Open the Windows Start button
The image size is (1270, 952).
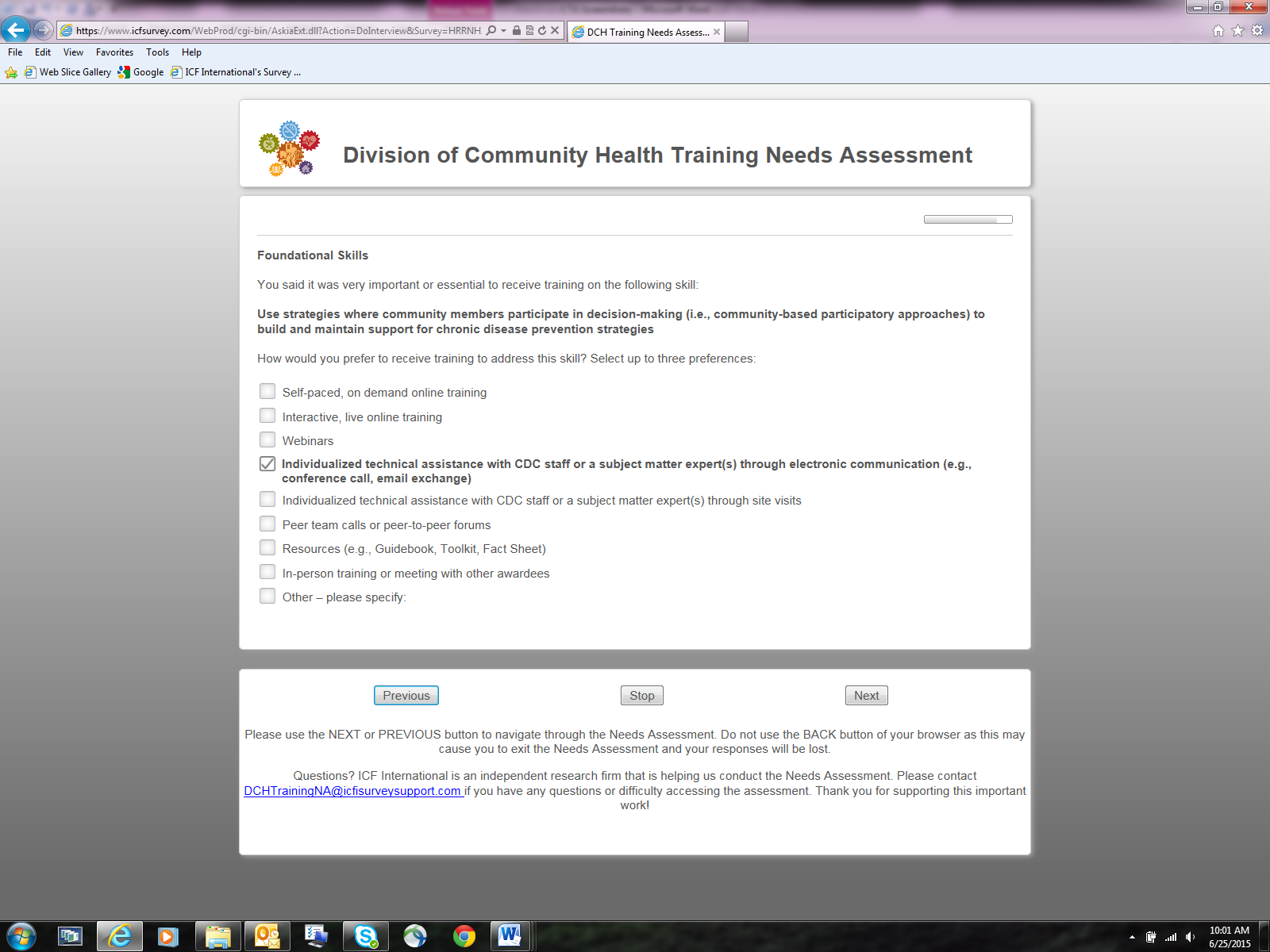click(21, 936)
